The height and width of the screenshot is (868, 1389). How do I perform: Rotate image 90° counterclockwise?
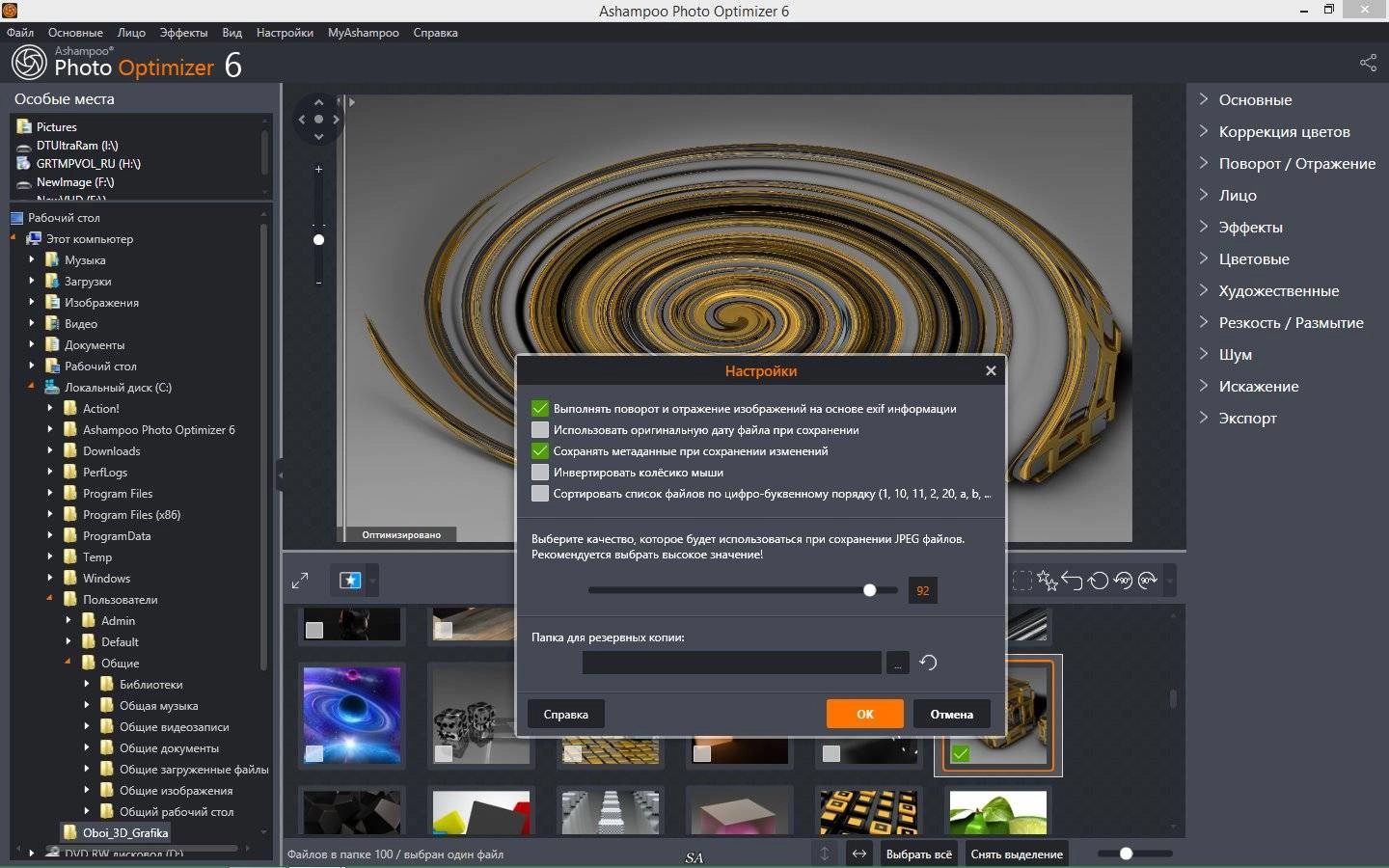click(x=1123, y=581)
